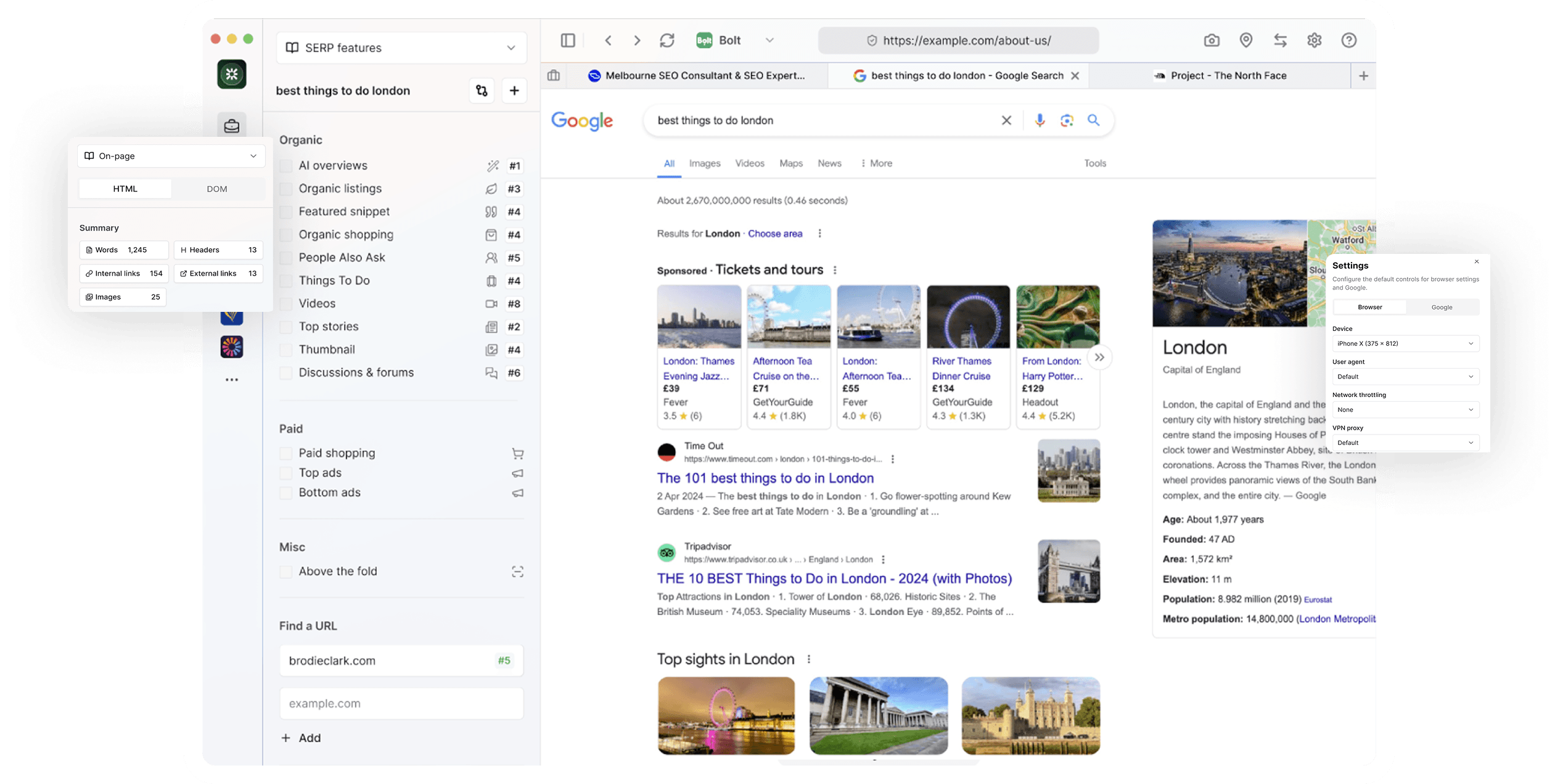The height and width of the screenshot is (784, 1563).
Task: Open the help question mark icon
Action: tap(1349, 41)
